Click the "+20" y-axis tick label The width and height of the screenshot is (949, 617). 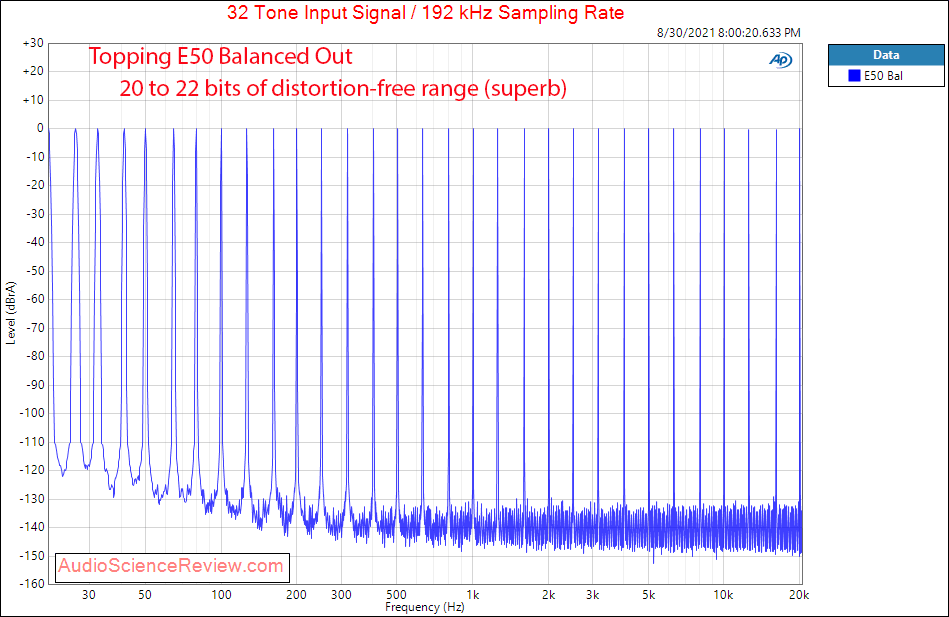(x=33, y=71)
